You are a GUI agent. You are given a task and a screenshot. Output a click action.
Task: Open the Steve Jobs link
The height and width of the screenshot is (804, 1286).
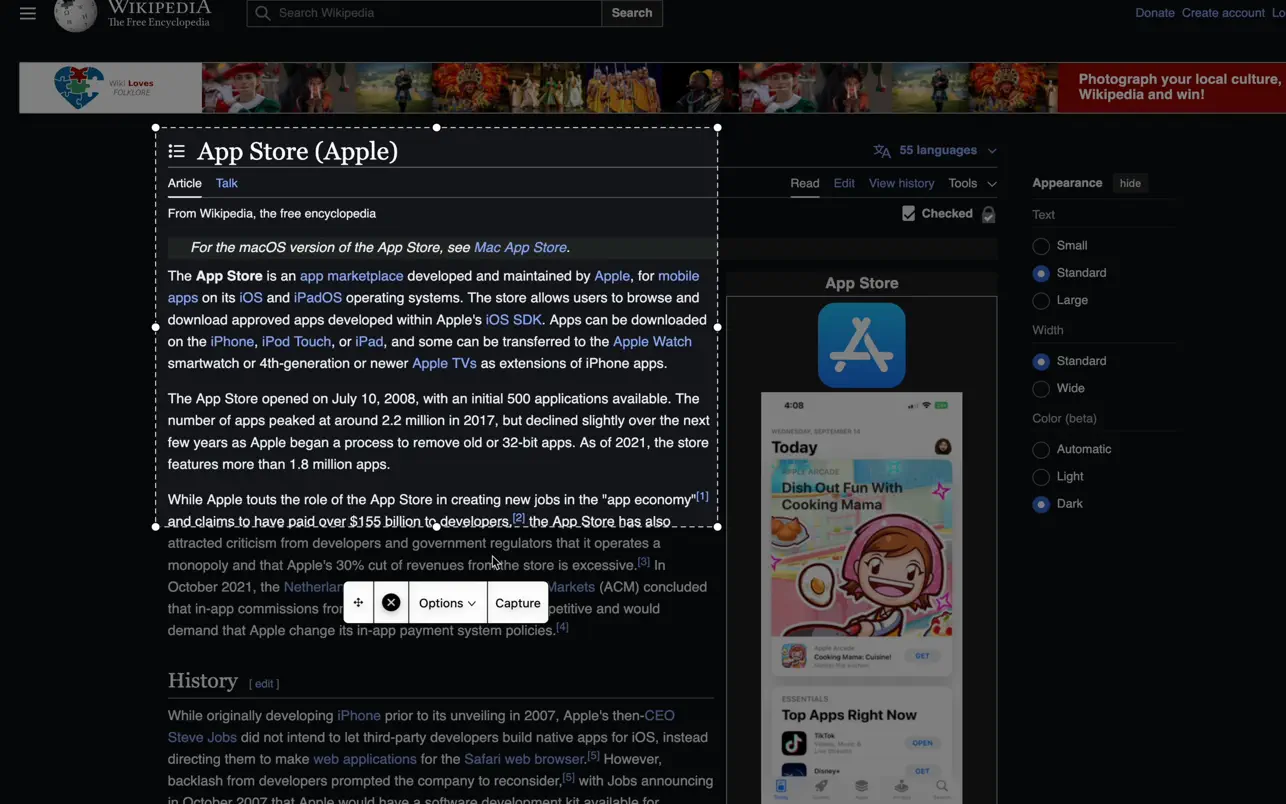pyautogui.click(x=202, y=738)
